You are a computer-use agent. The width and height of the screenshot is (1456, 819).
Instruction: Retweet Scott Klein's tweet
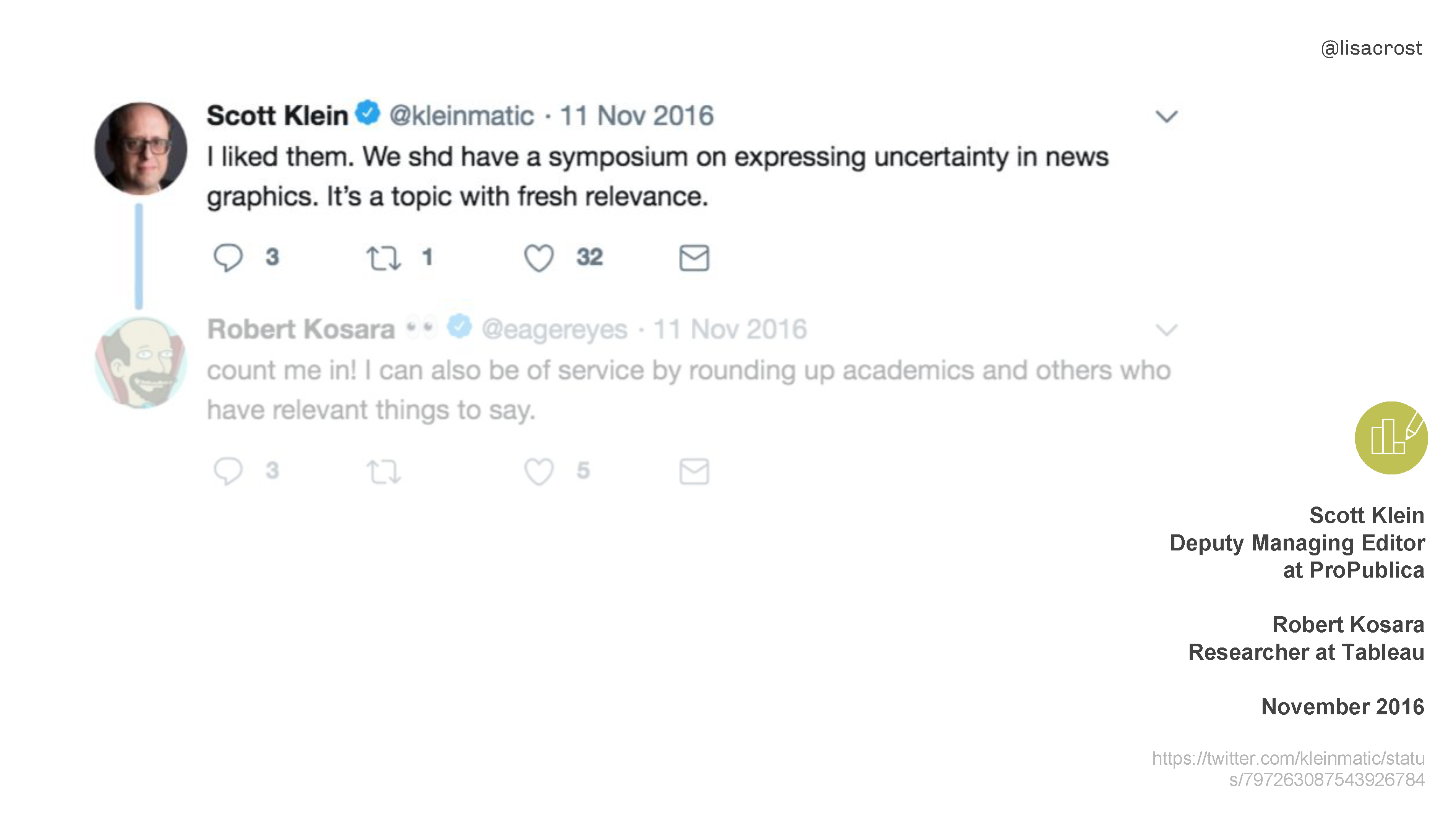pos(384,258)
